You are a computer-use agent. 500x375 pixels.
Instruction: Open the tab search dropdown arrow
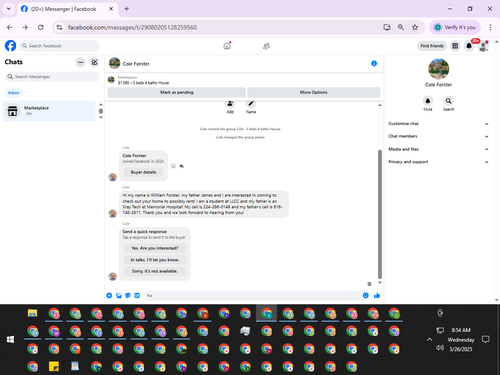click(x=9, y=9)
